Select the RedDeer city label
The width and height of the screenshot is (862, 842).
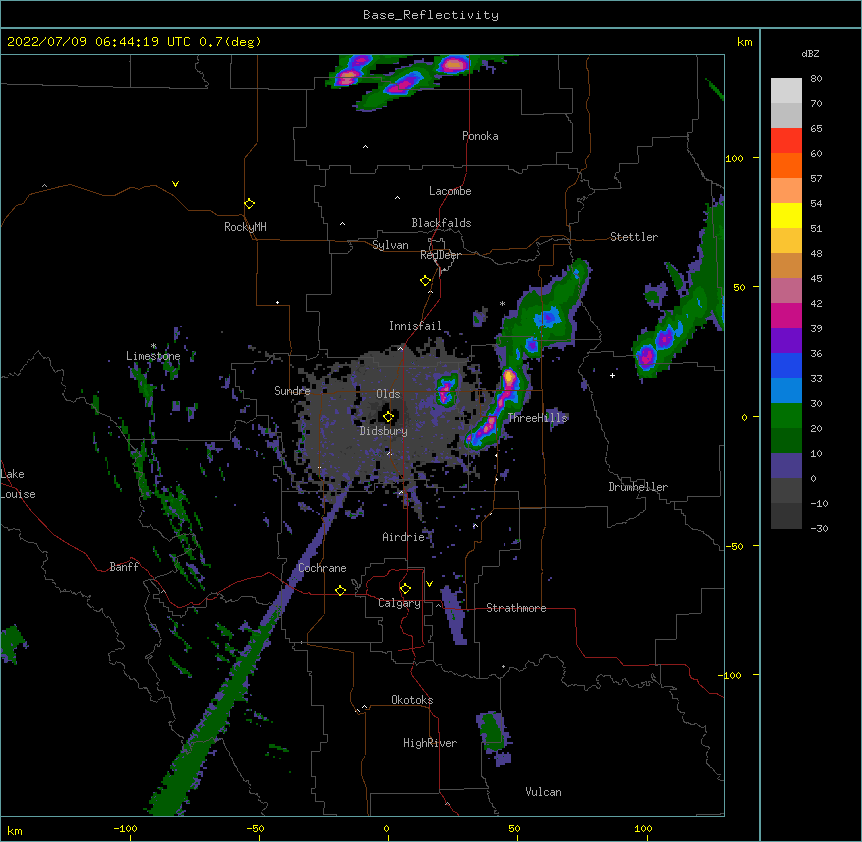click(x=440, y=255)
